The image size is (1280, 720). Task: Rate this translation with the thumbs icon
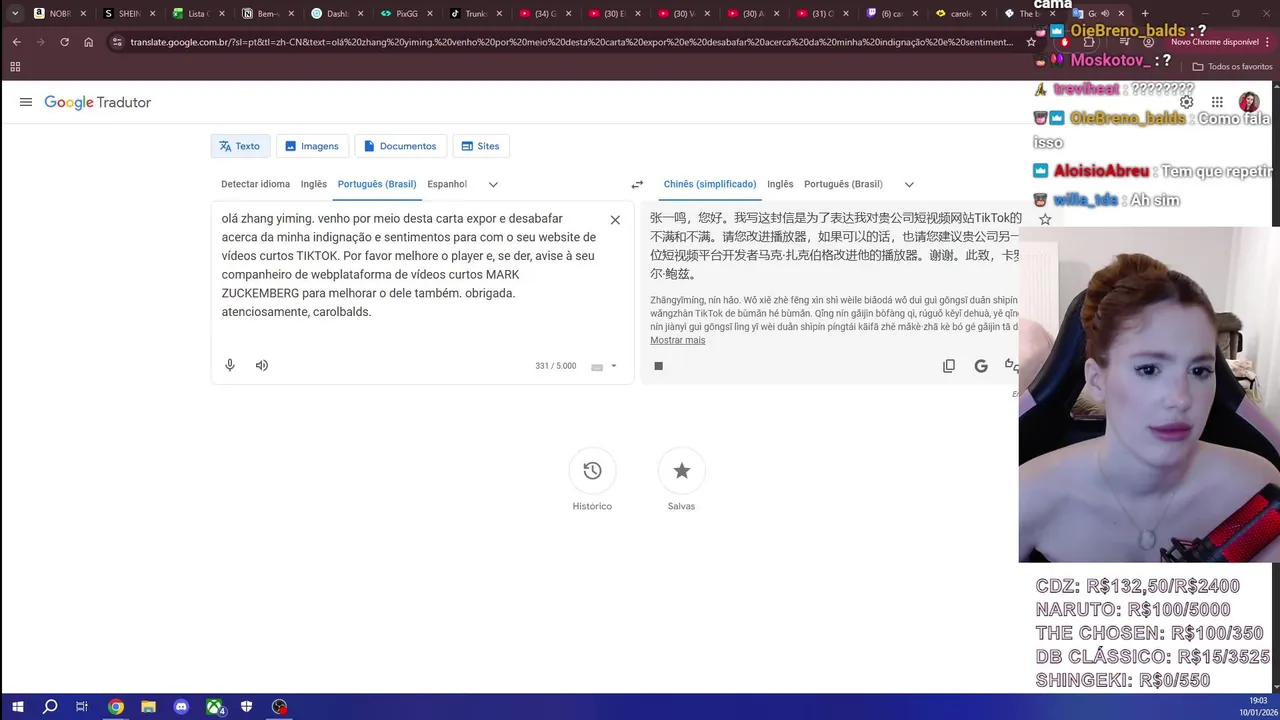[x=1011, y=366]
